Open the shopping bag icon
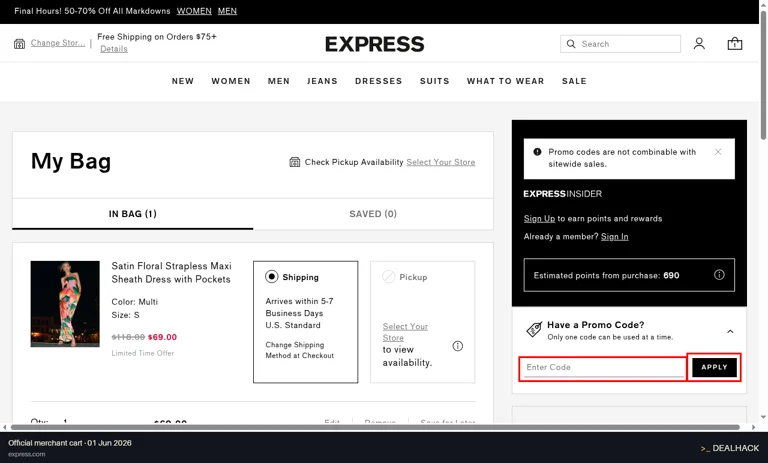The height and width of the screenshot is (463, 768). tap(734, 44)
